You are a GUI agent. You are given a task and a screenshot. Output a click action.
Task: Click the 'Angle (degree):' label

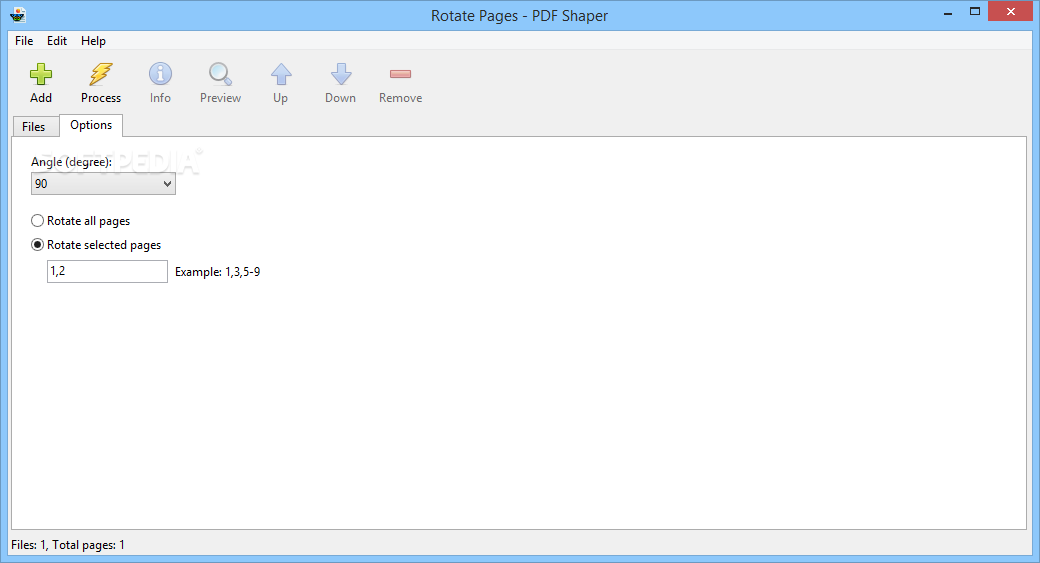coord(72,162)
